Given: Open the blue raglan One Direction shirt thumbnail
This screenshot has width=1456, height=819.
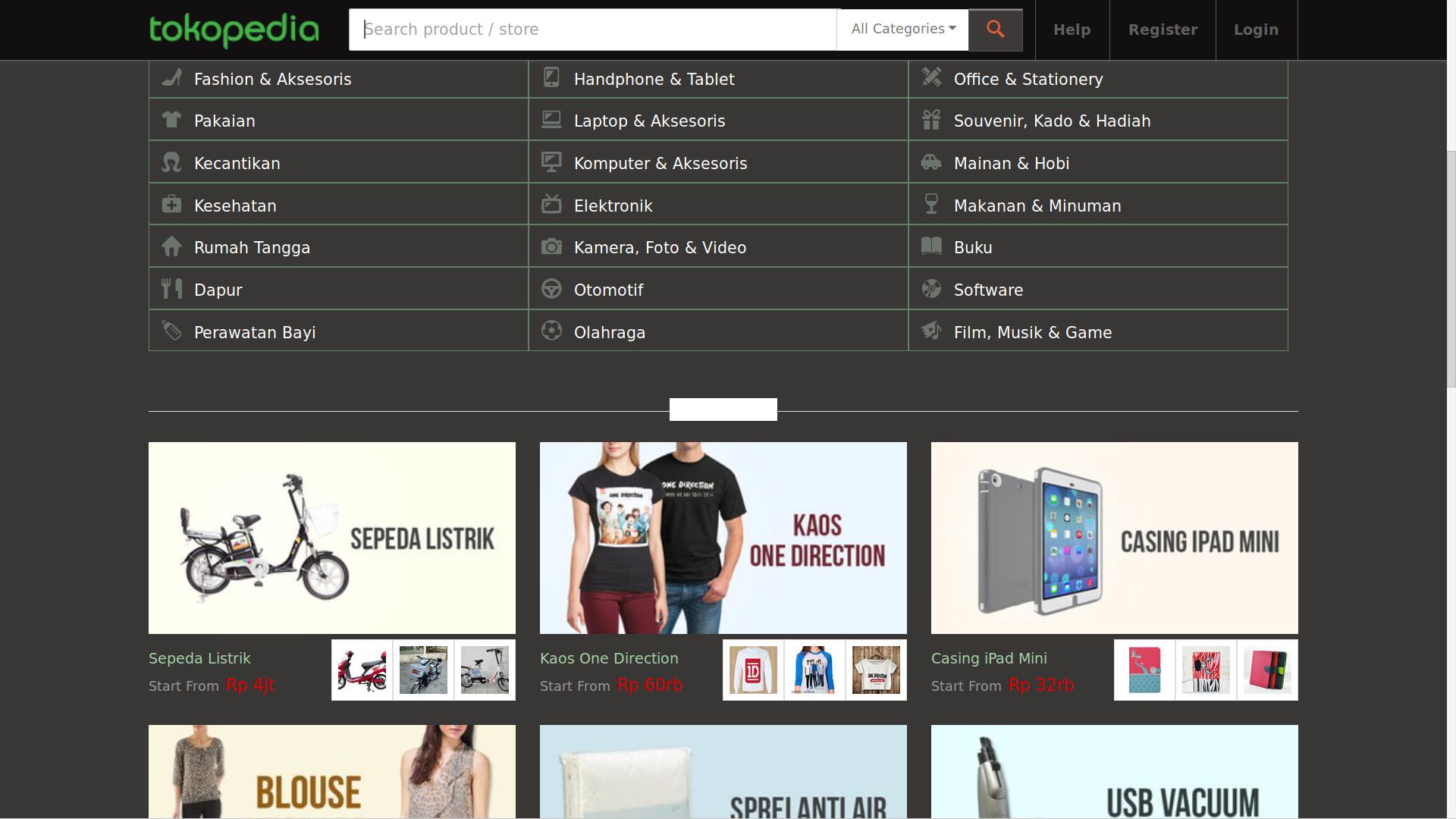Looking at the screenshot, I should click(814, 670).
